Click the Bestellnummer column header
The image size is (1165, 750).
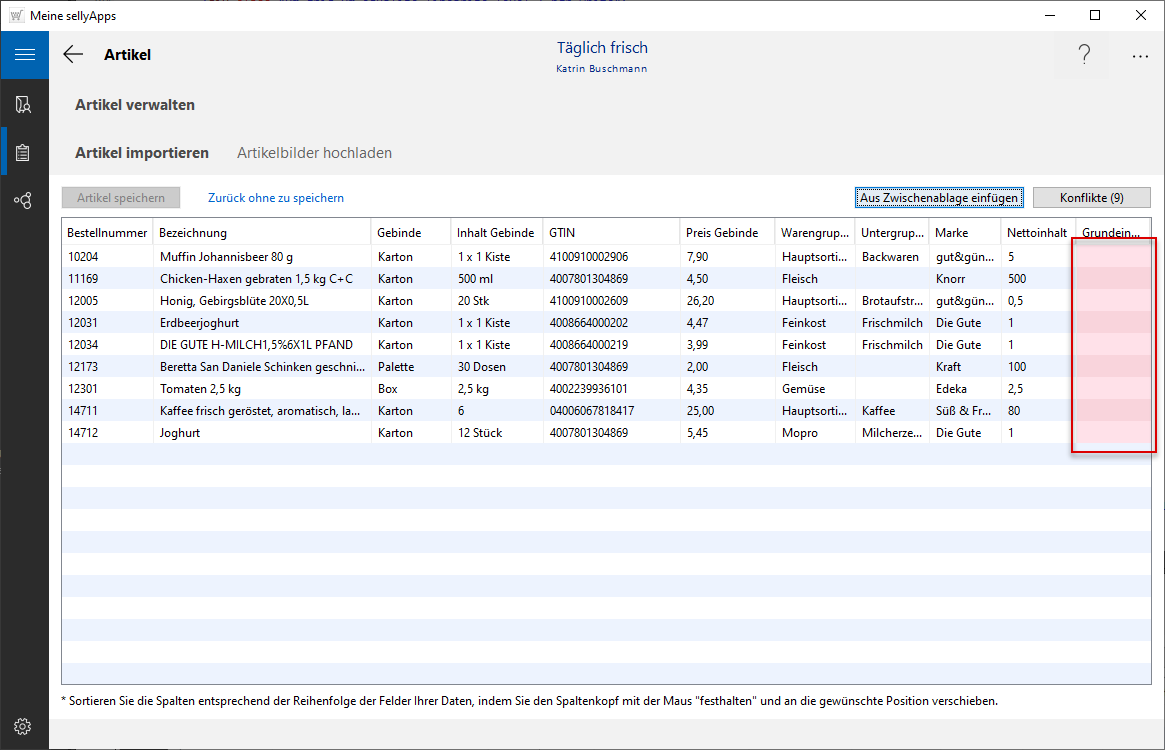click(x=107, y=233)
